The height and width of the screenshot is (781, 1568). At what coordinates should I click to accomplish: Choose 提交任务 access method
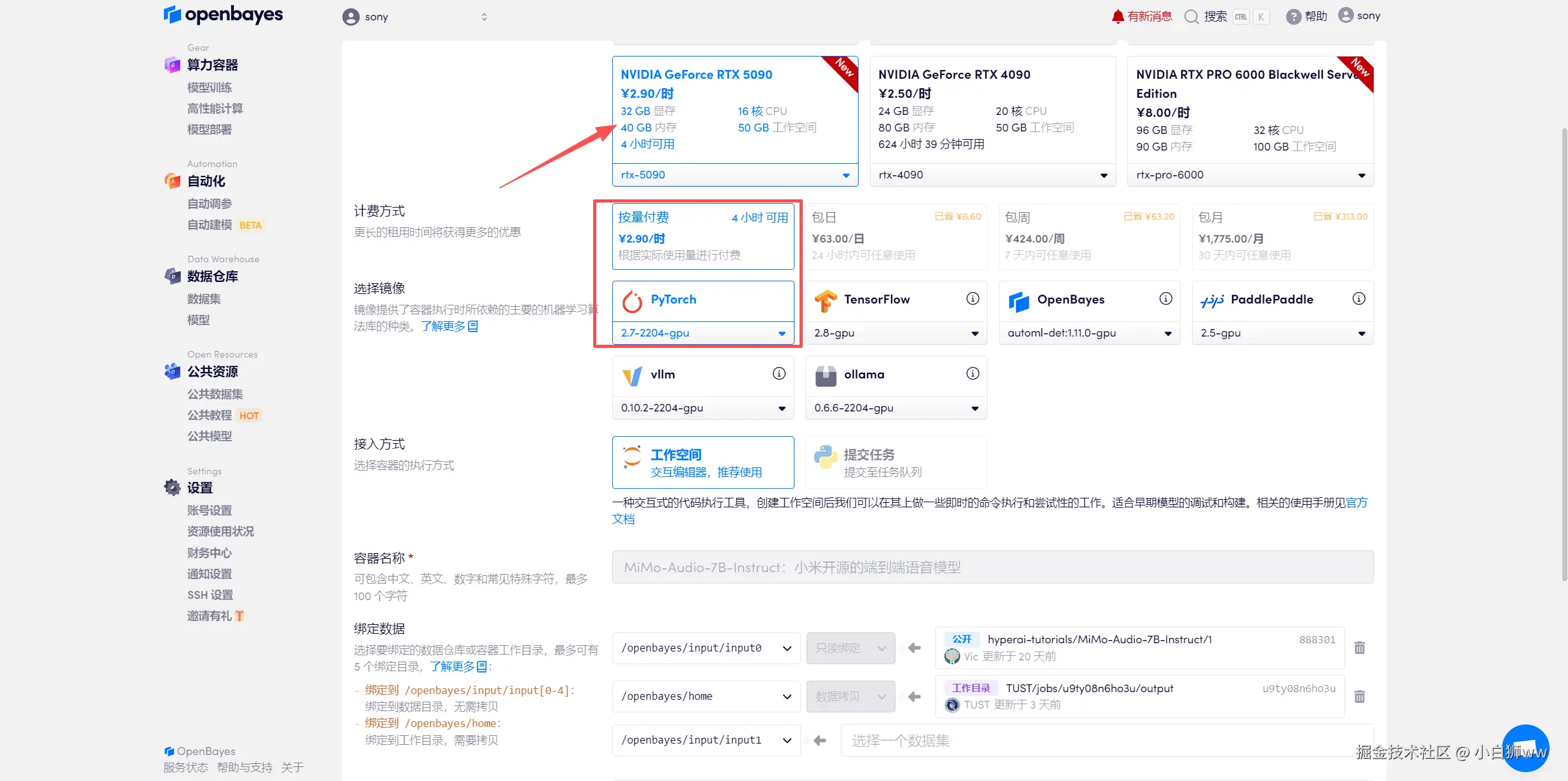tap(895, 462)
